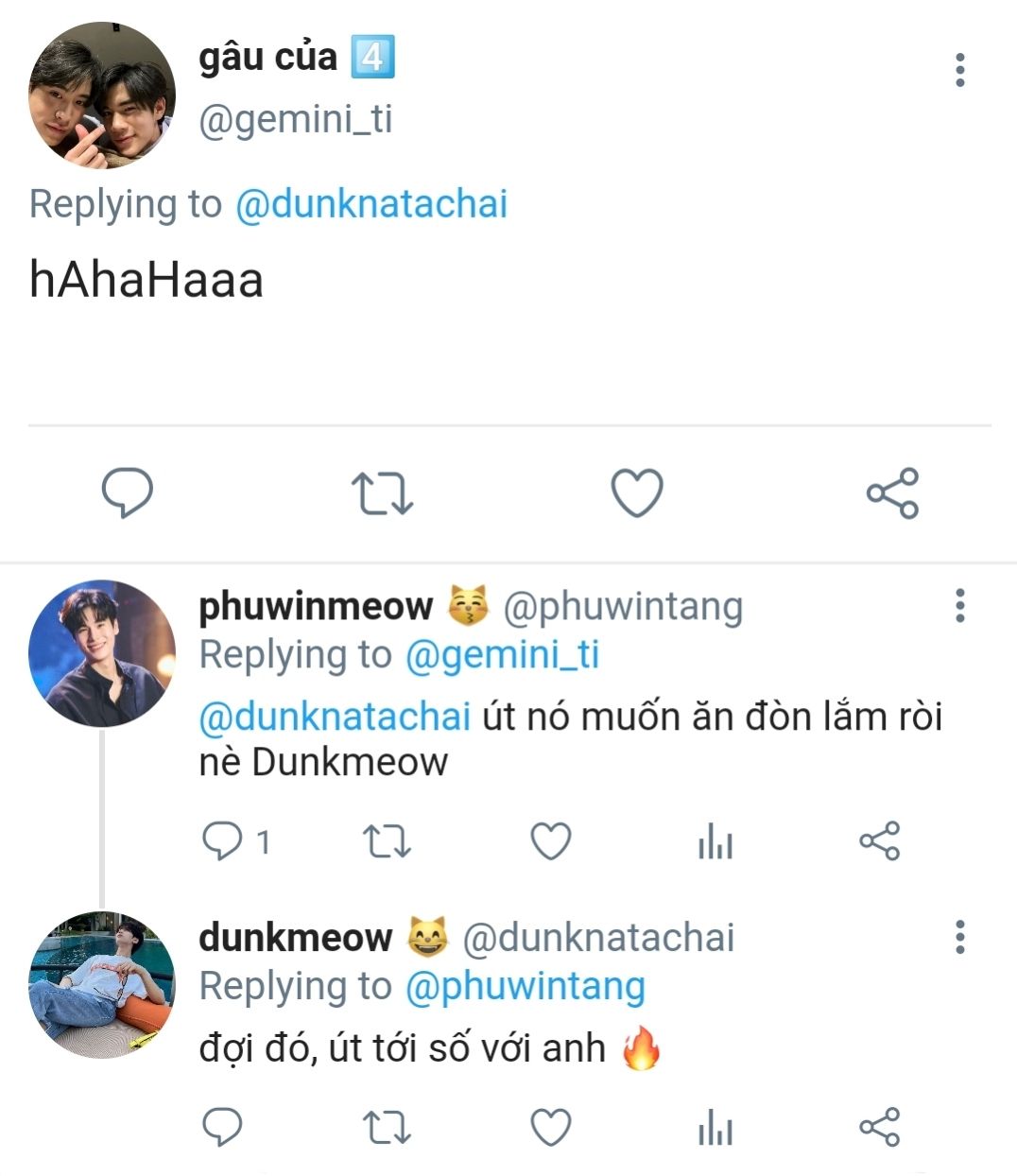The width and height of the screenshot is (1017, 1176).
Task: Open the reply thread on phuwinmeow tweet
Action: point(236,840)
